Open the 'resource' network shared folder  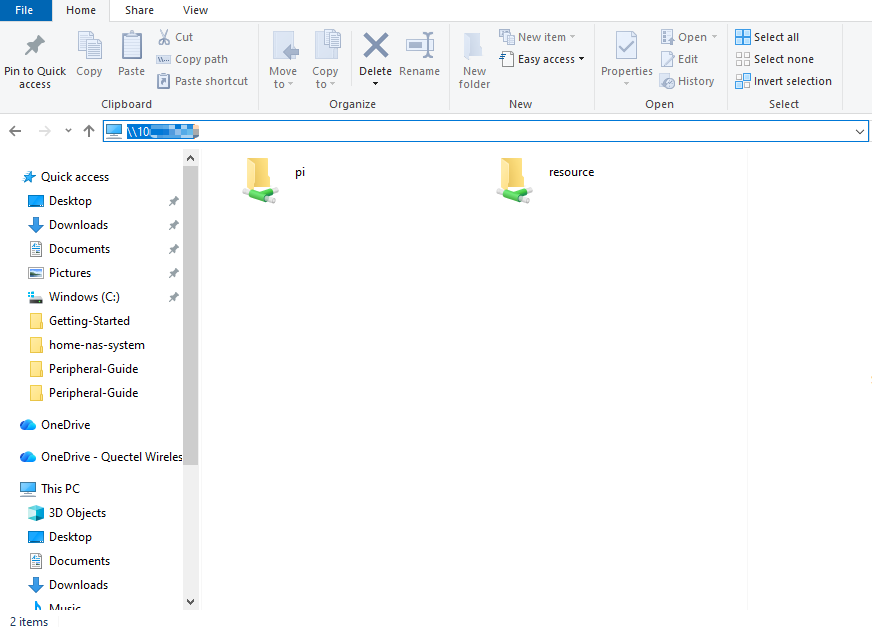pos(514,179)
